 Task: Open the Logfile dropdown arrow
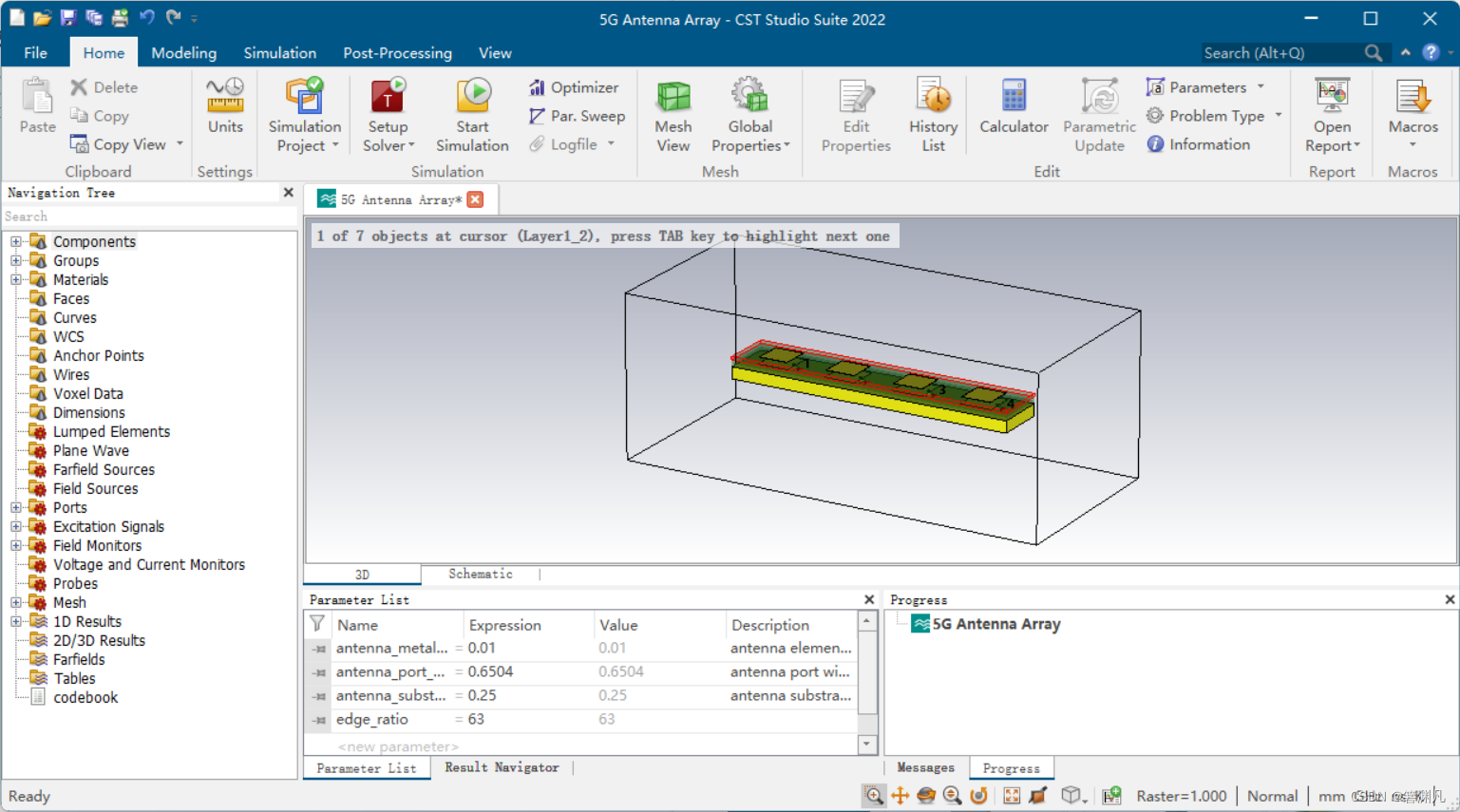611,144
